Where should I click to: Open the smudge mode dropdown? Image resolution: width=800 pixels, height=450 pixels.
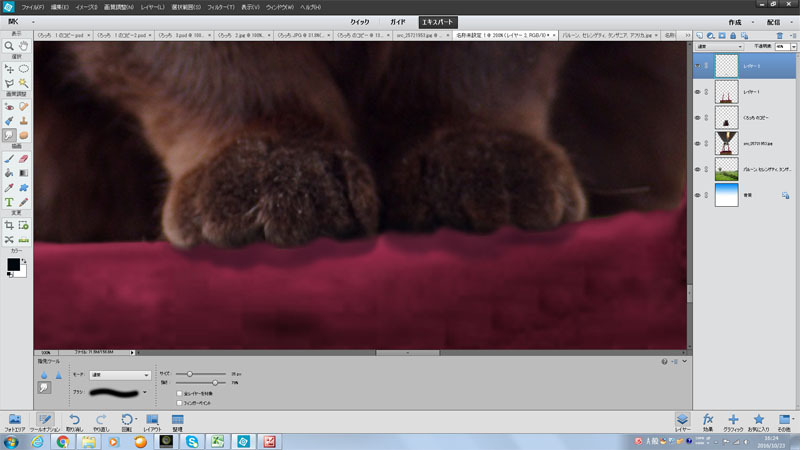(x=120, y=375)
